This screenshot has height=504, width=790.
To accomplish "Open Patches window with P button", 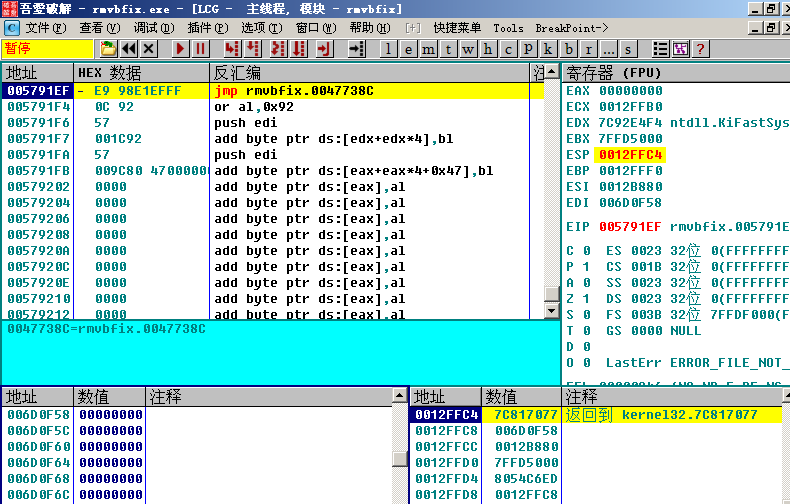I will pos(528,49).
